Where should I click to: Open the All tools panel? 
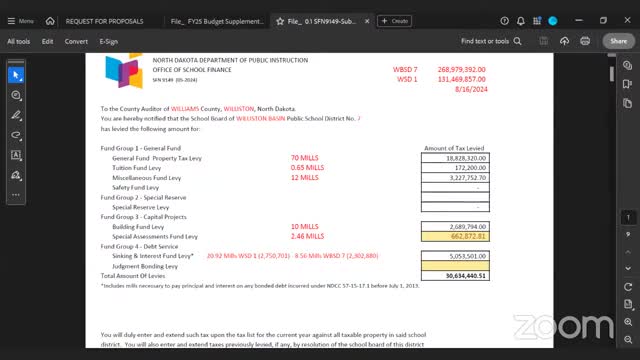[x=18, y=41]
